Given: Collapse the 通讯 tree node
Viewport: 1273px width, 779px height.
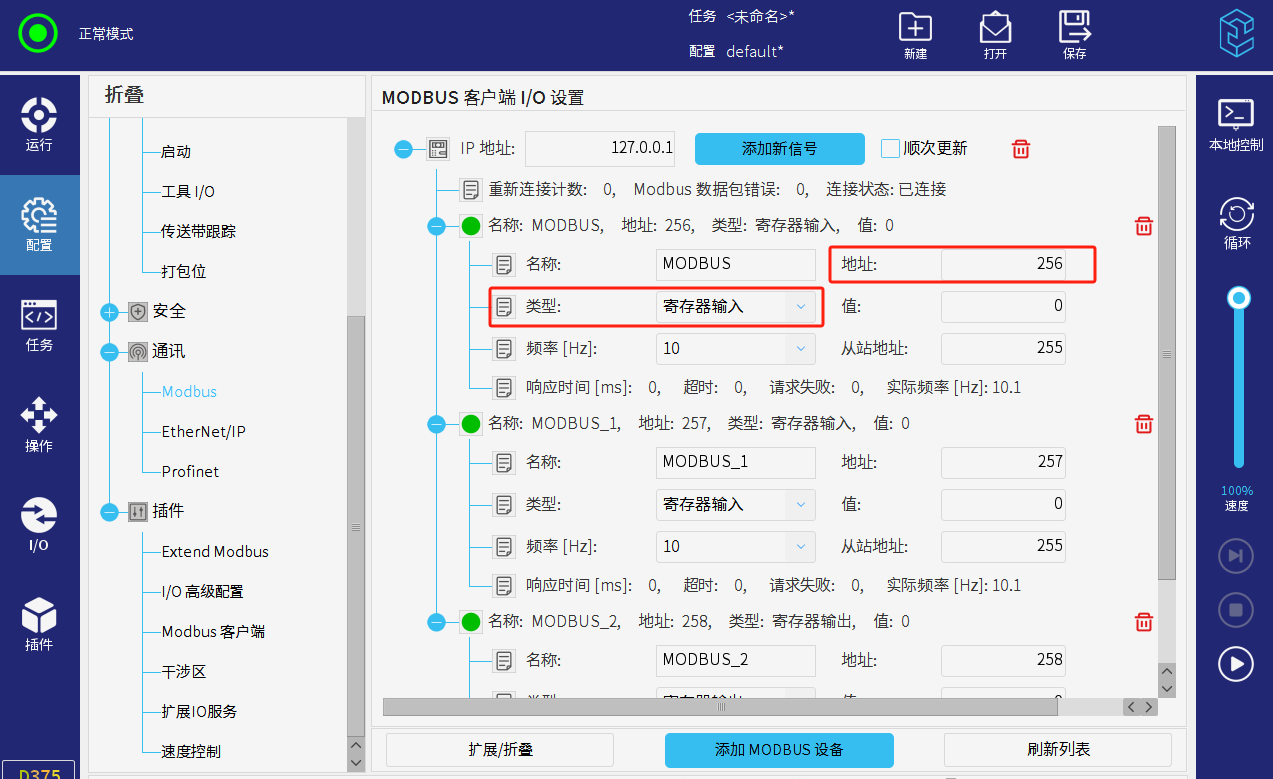Looking at the screenshot, I should (x=110, y=352).
